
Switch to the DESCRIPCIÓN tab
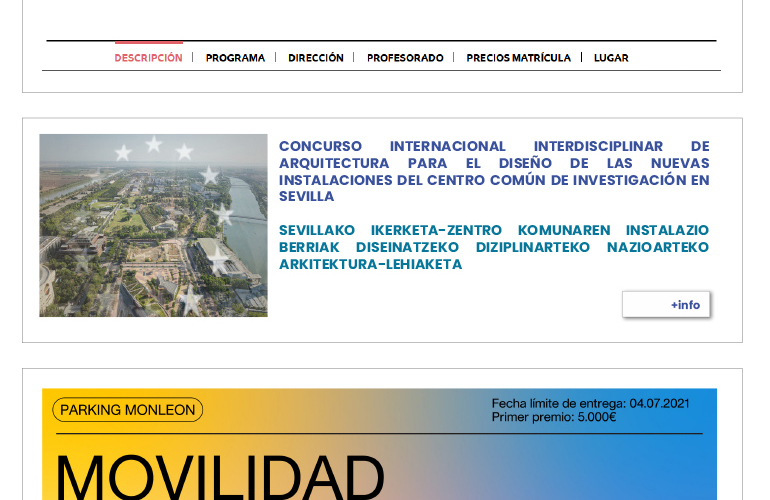click(148, 58)
